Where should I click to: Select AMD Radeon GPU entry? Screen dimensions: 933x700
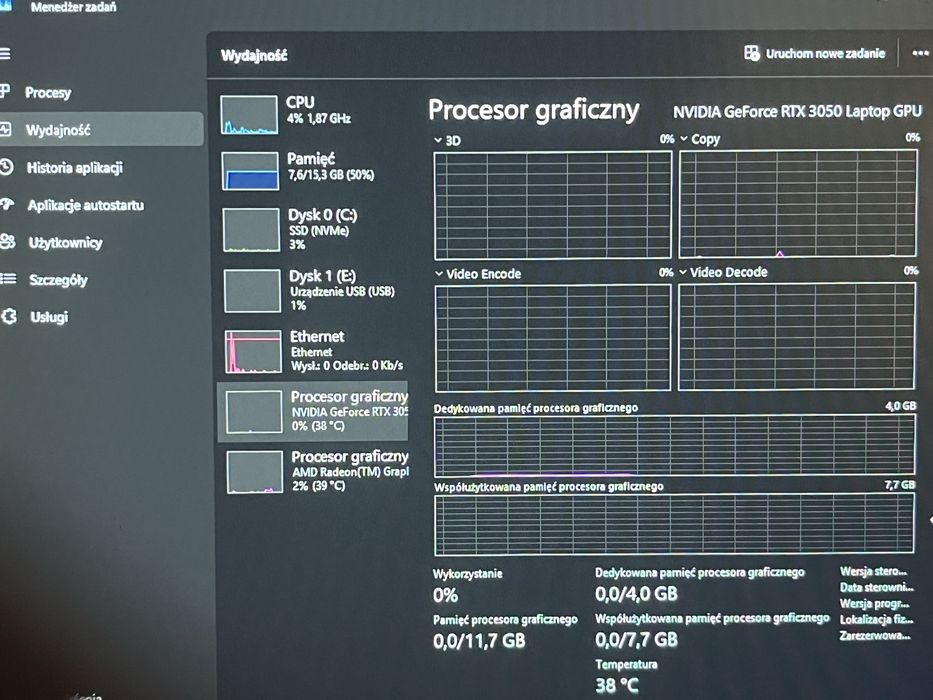(313, 472)
